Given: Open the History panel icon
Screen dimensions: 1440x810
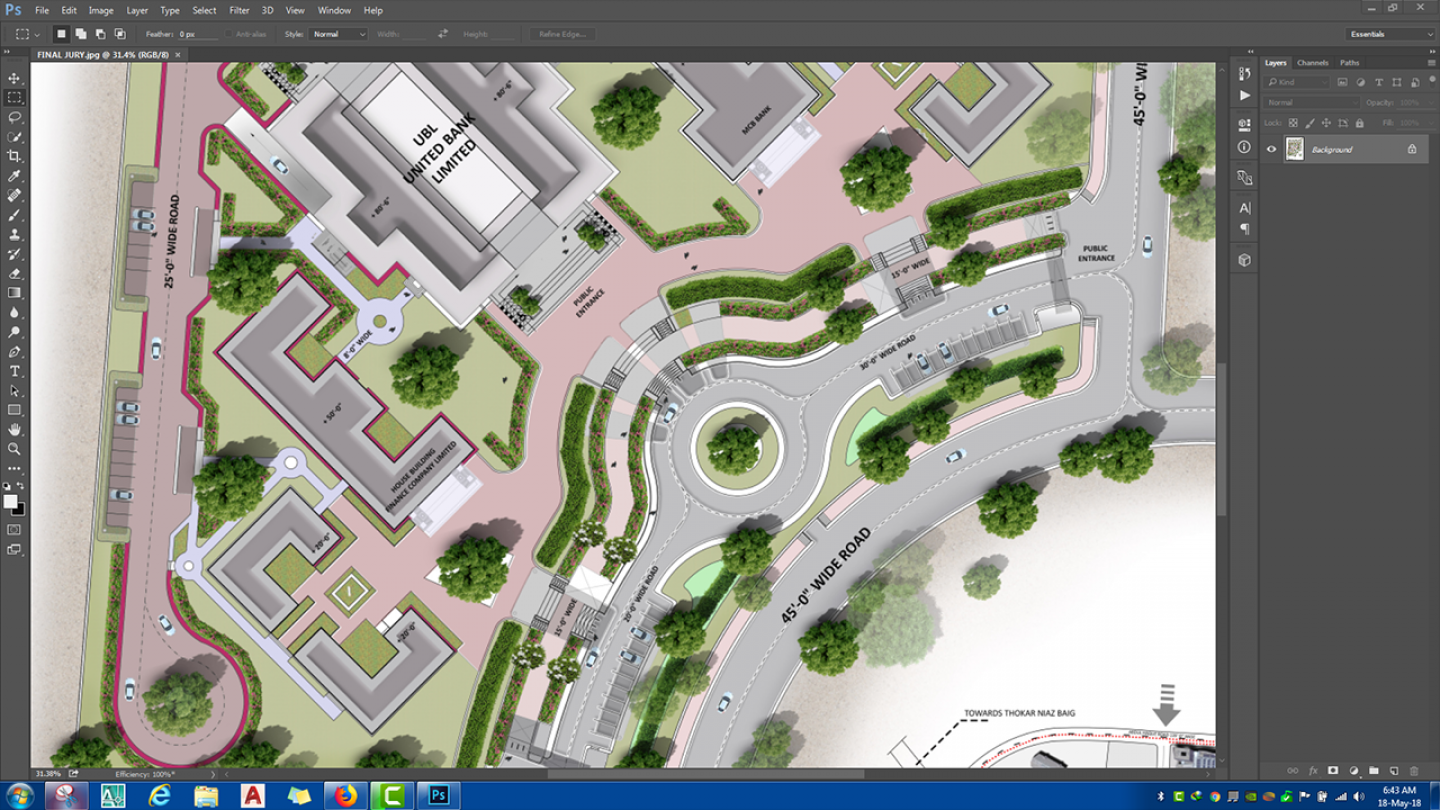Looking at the screenshot, I should coord(1244,74).
